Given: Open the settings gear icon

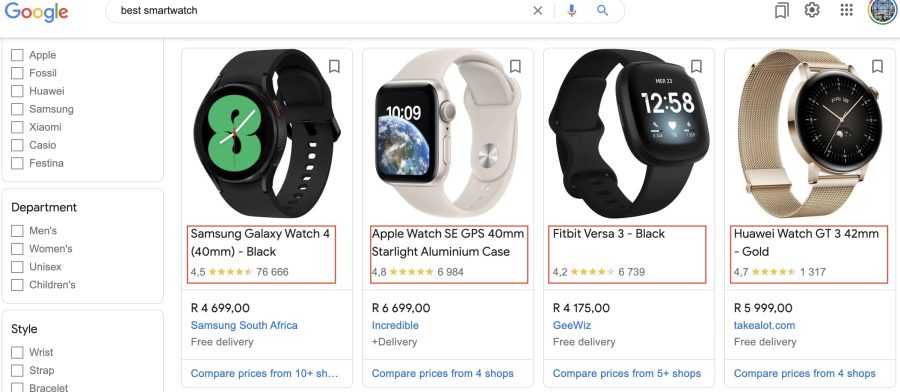Looking at the screenshot, I should (x=812, y=10).
